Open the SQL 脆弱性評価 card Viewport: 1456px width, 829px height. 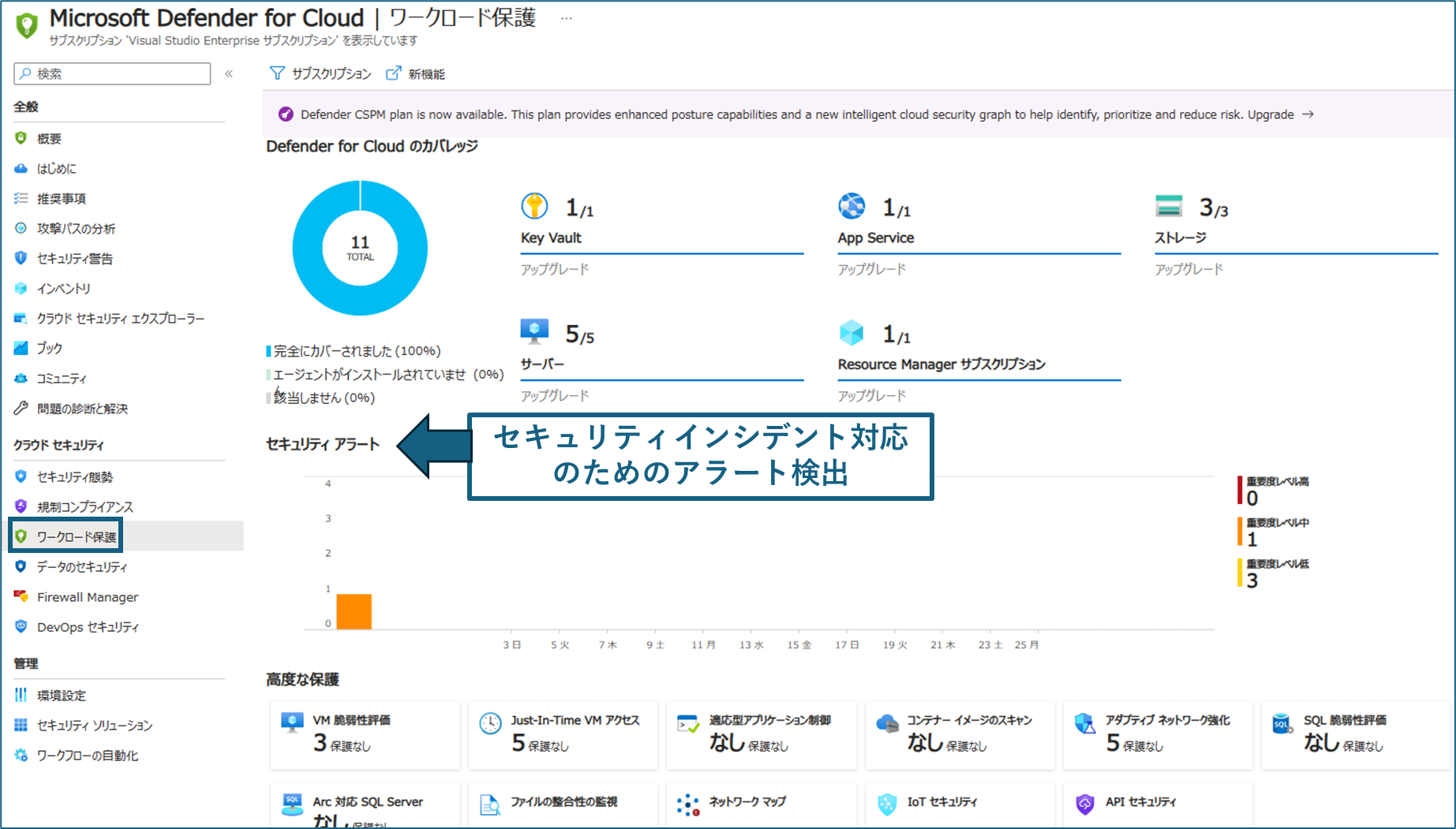[x=1356, y=735]
